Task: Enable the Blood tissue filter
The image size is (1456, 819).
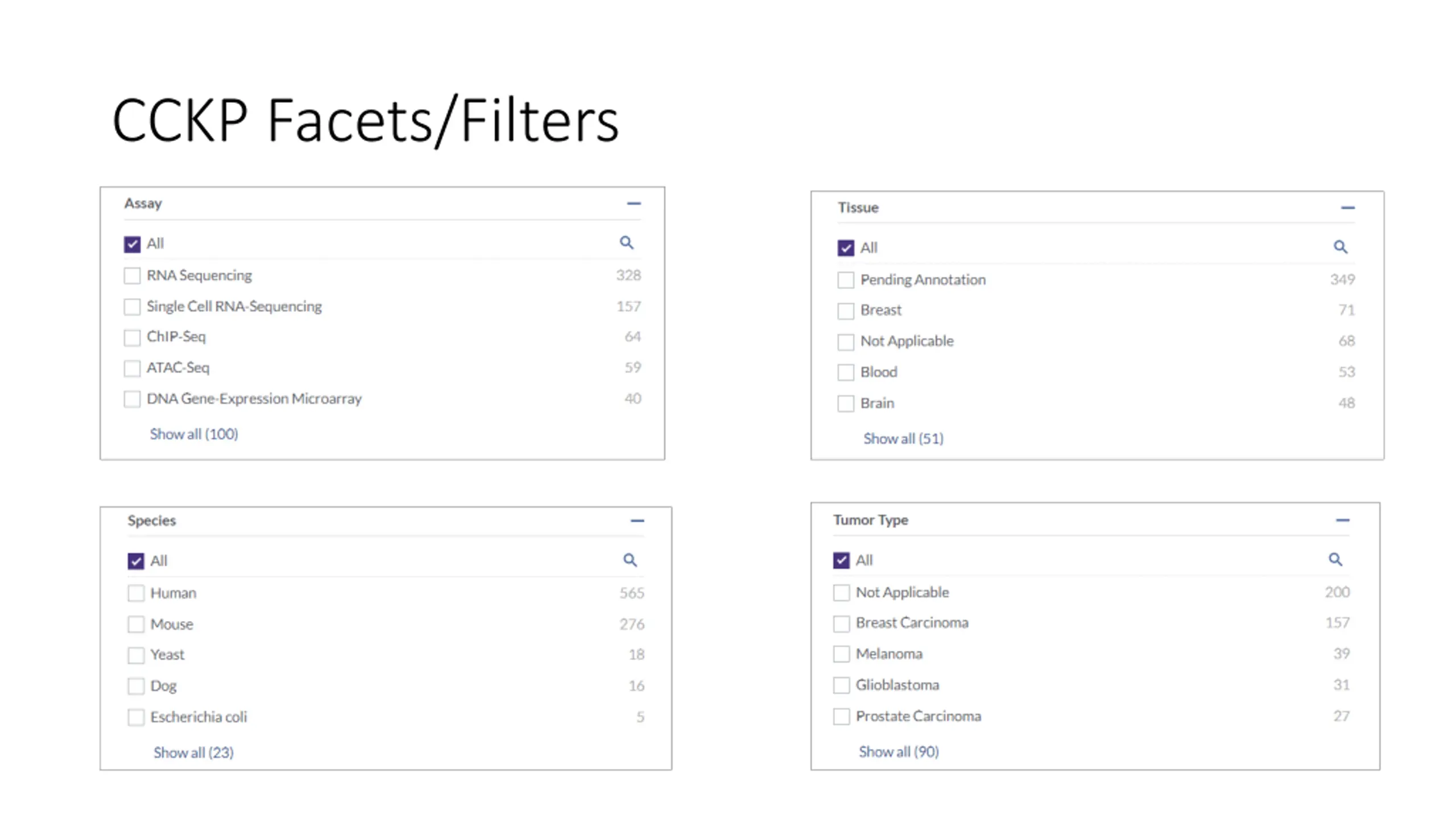Action: pyautogui.click(x=846, y=373)
